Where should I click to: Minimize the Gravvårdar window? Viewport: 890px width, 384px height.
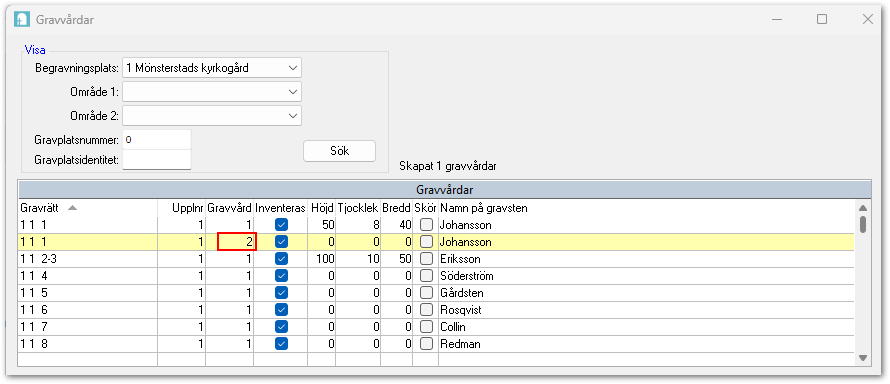[x=776, y=19]
